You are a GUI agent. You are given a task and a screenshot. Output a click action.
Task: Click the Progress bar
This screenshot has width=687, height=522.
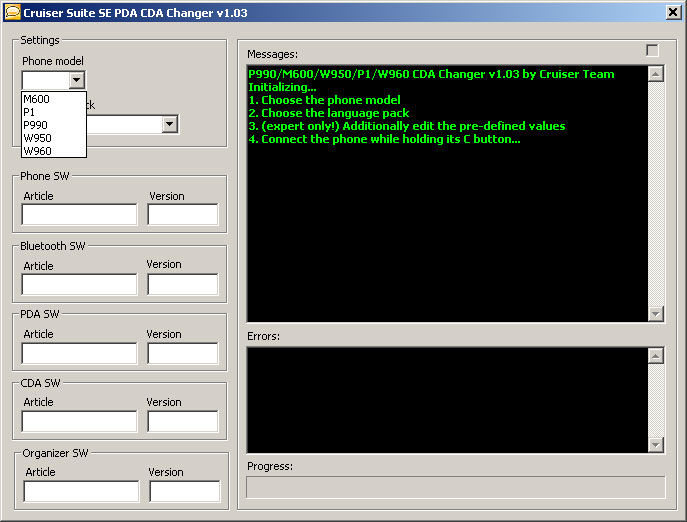pos(456,487)
